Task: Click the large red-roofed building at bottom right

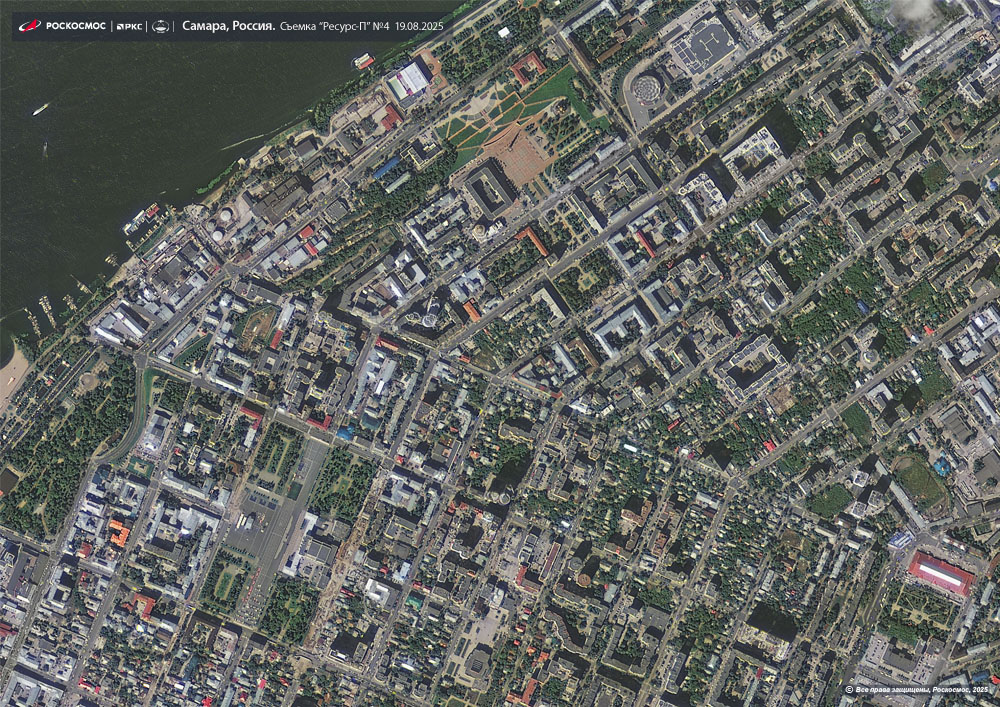Action: tap(940, 574)
